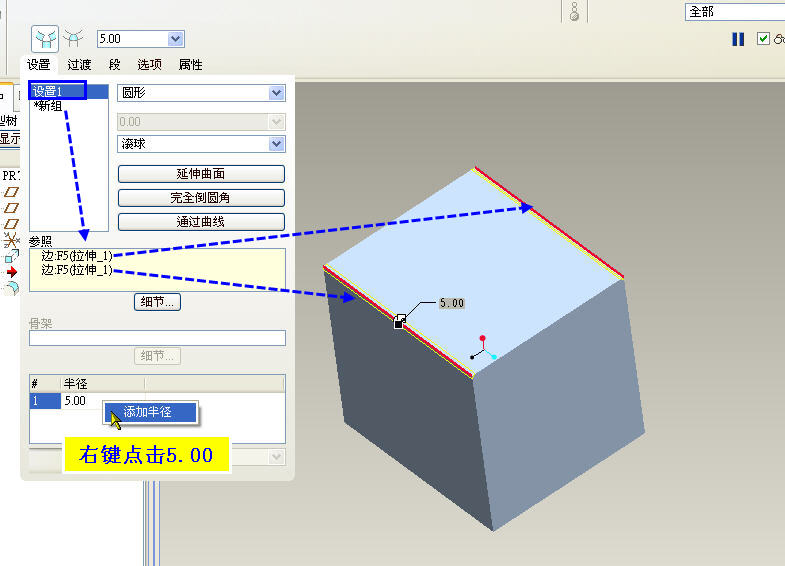Open the 过渡 tab
The width and height of the screenshot is (785, 566).
click(79, 65)
